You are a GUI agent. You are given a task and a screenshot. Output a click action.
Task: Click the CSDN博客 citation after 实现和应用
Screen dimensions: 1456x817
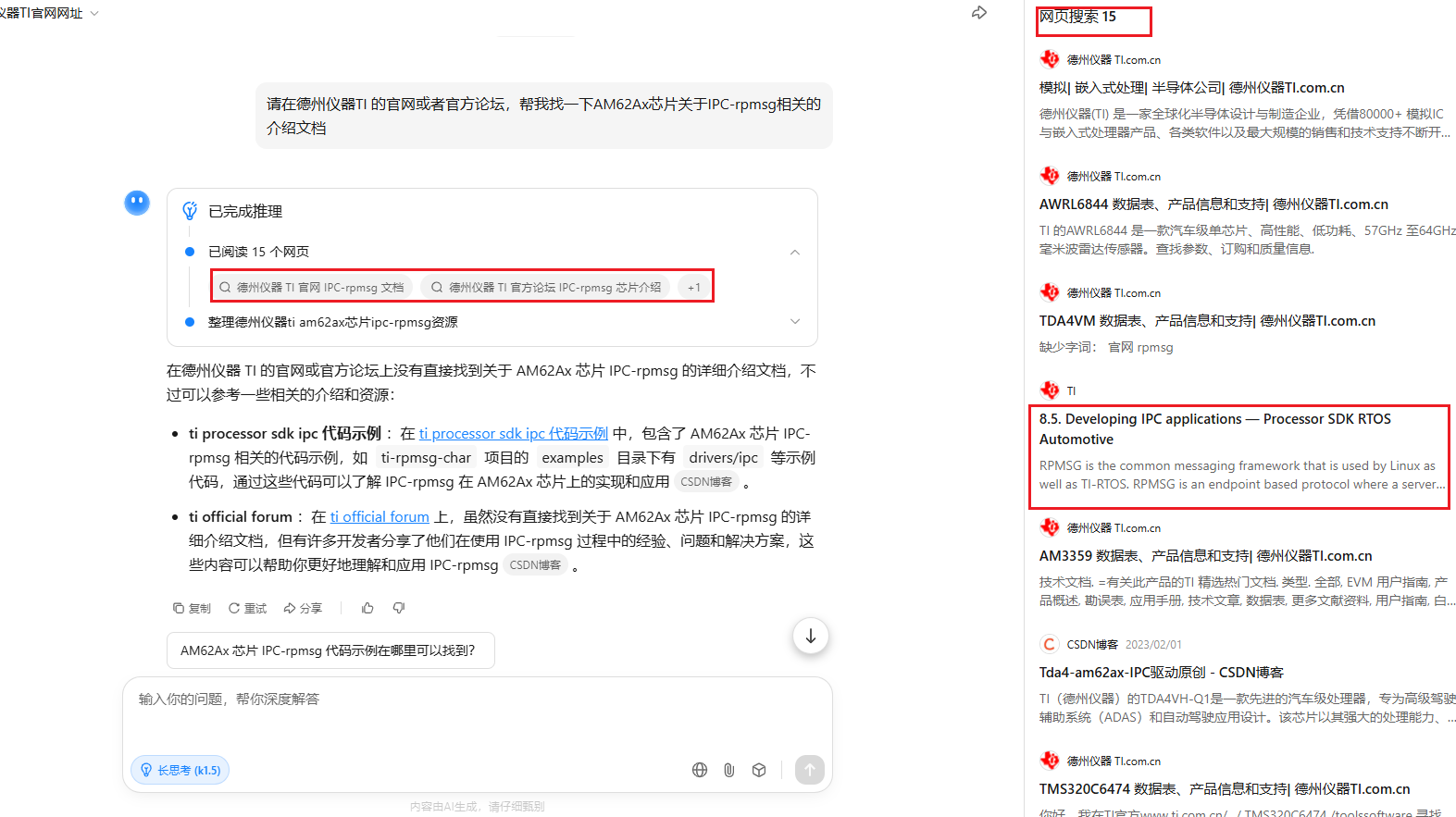point(706,481)
